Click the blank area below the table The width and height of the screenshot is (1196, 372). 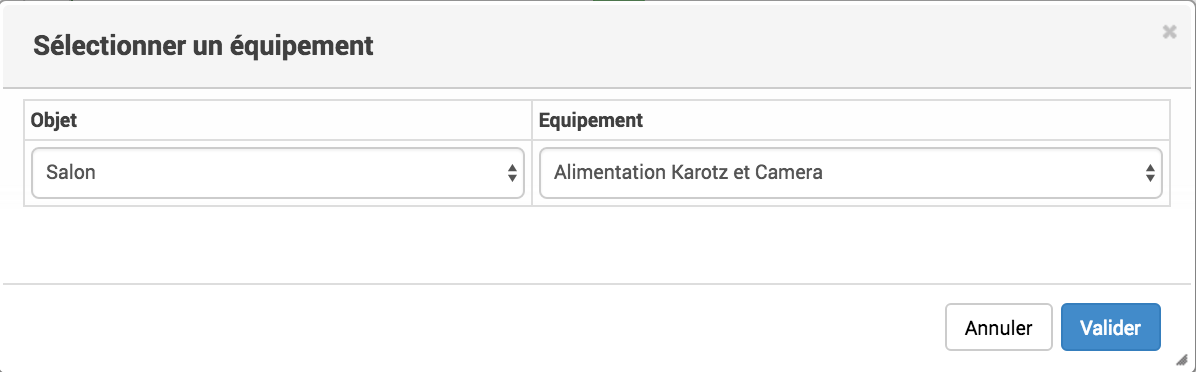598,244
